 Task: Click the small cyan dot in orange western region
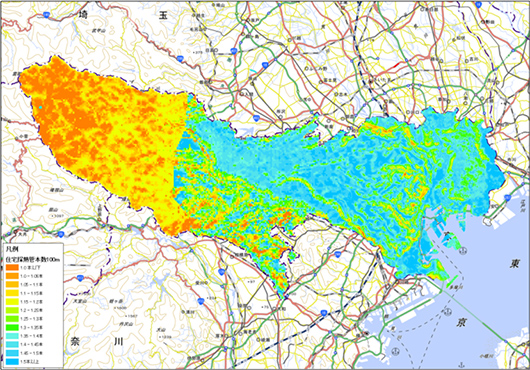click(40, 107)
